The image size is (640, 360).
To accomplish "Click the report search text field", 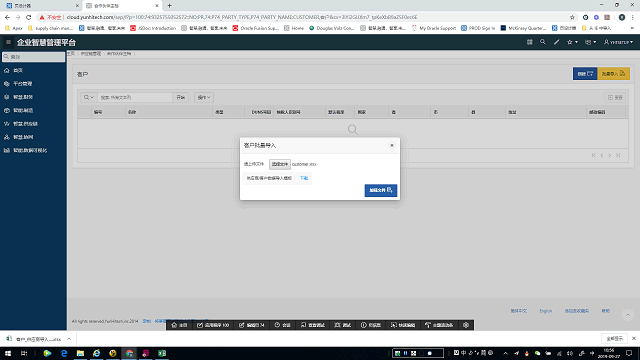I will [x=135, y=98].
